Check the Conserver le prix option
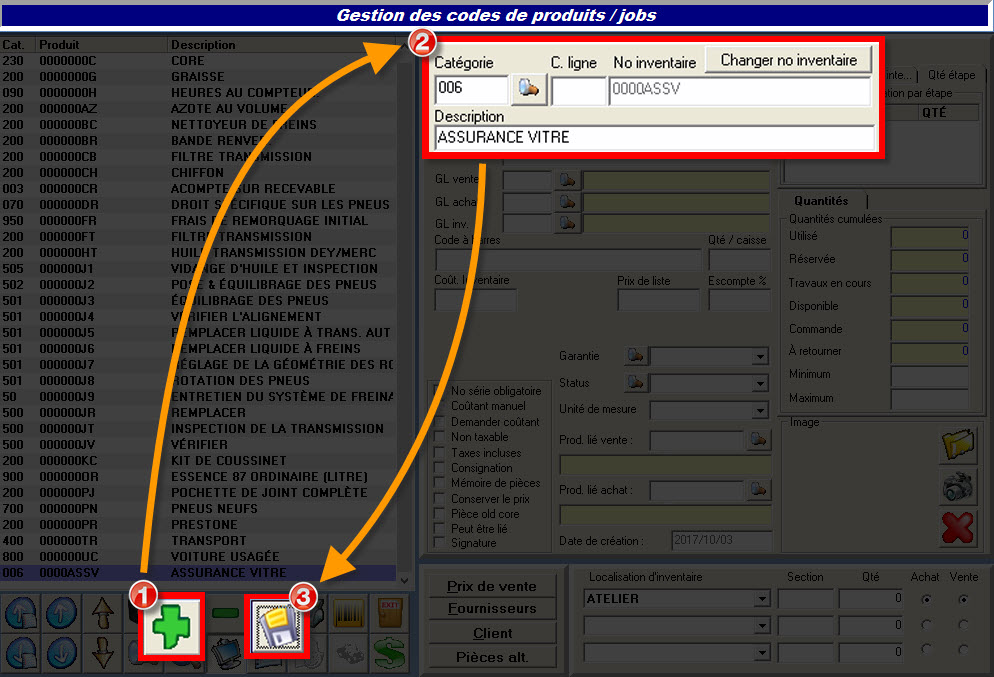The image size is (994, 677). [x=439, y=499]
